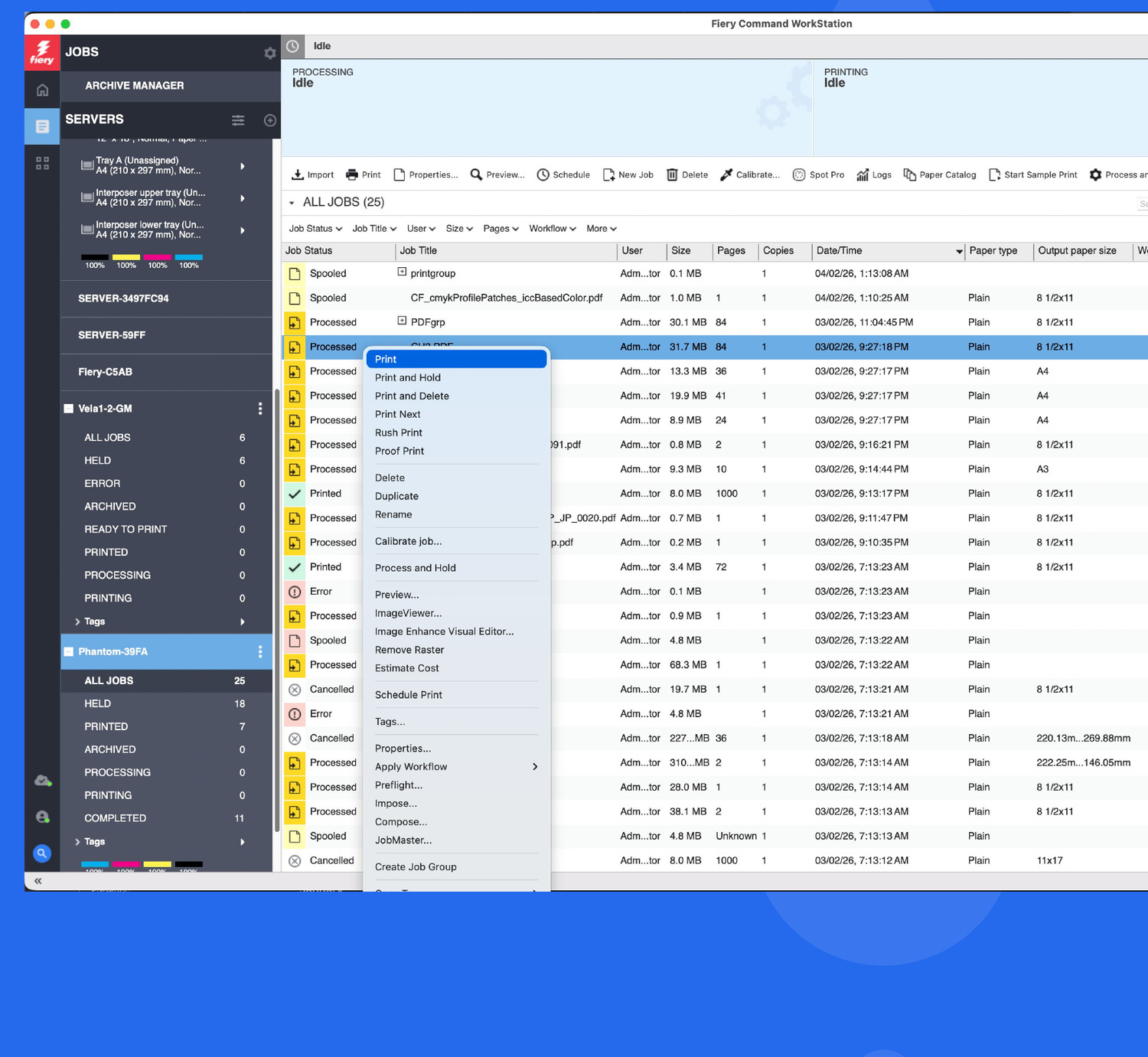Click the Print toolbar button
Viewport: 1148px width, 1057px height.
coord(363,175)
